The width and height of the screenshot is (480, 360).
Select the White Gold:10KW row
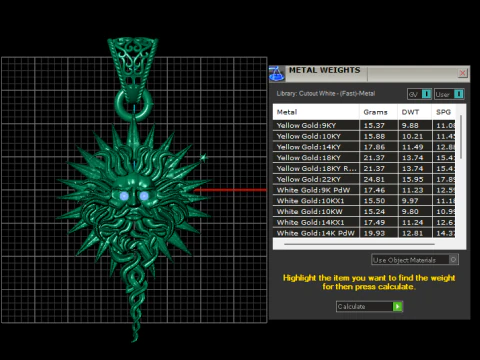[x=364, y=211]
